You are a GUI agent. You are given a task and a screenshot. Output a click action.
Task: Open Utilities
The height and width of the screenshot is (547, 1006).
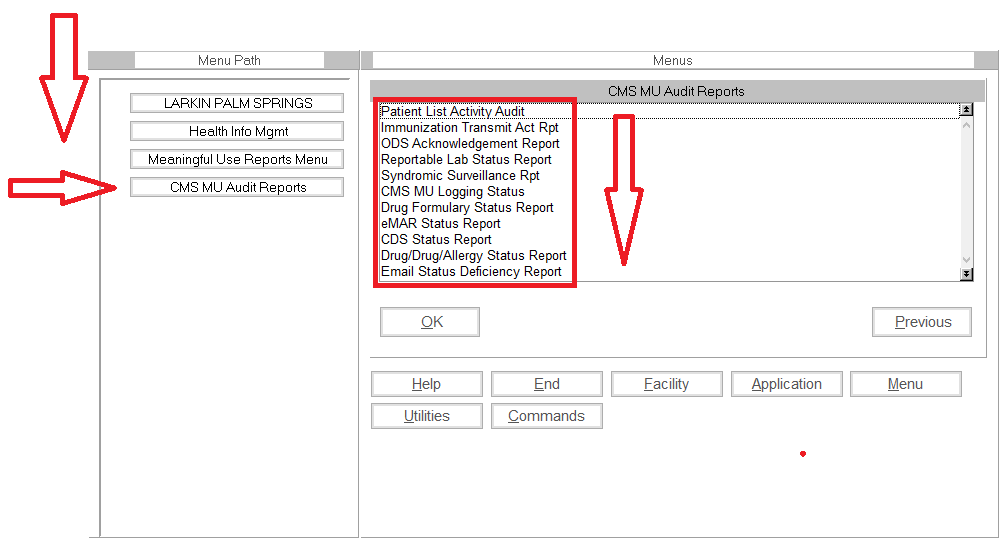tap(426, 416)
